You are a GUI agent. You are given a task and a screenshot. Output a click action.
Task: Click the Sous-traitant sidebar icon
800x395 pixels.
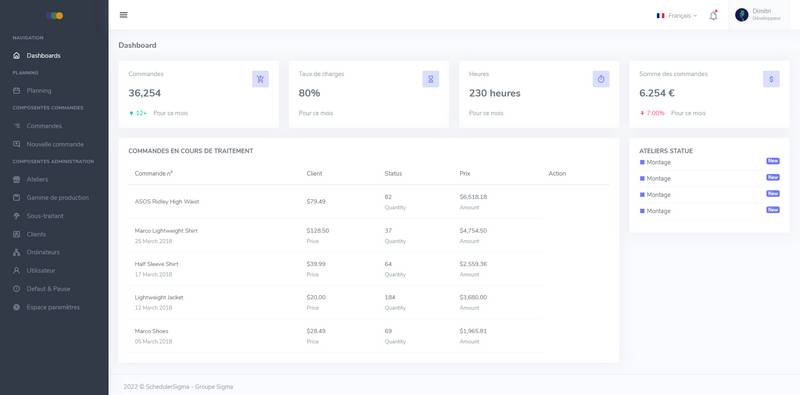click(16, 216)
